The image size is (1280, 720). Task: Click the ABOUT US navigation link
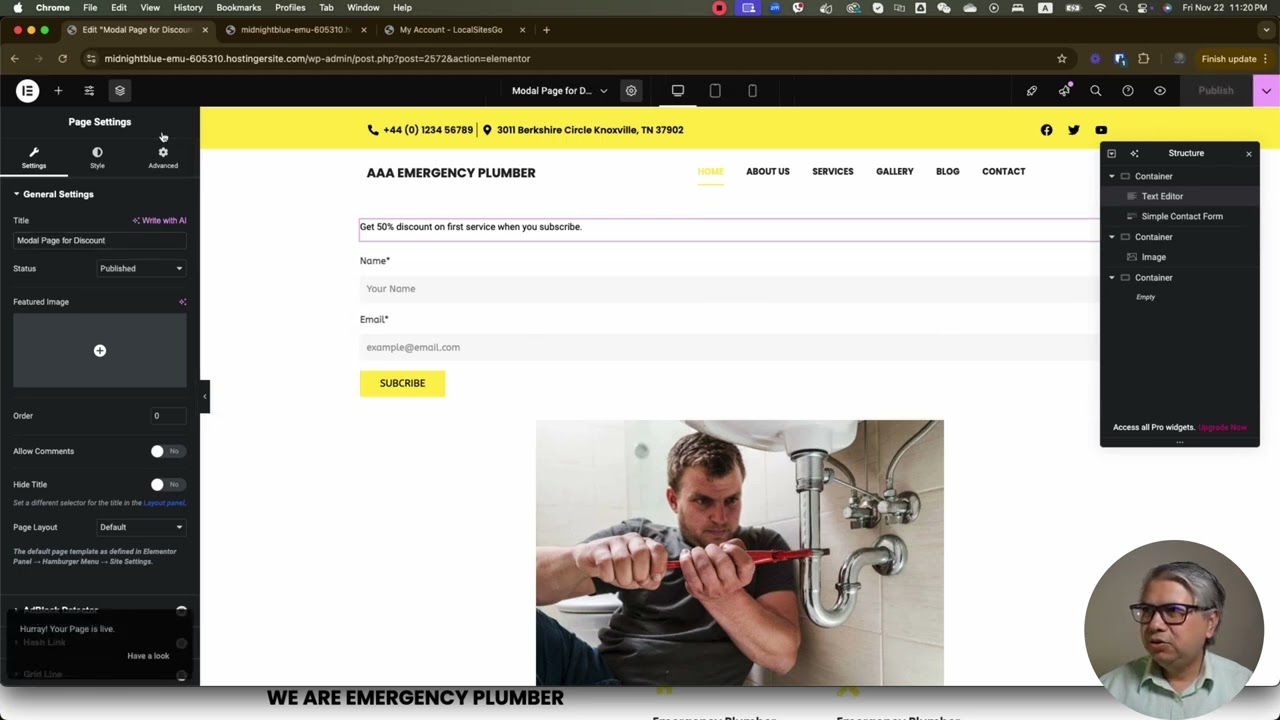tap(768, 171)
